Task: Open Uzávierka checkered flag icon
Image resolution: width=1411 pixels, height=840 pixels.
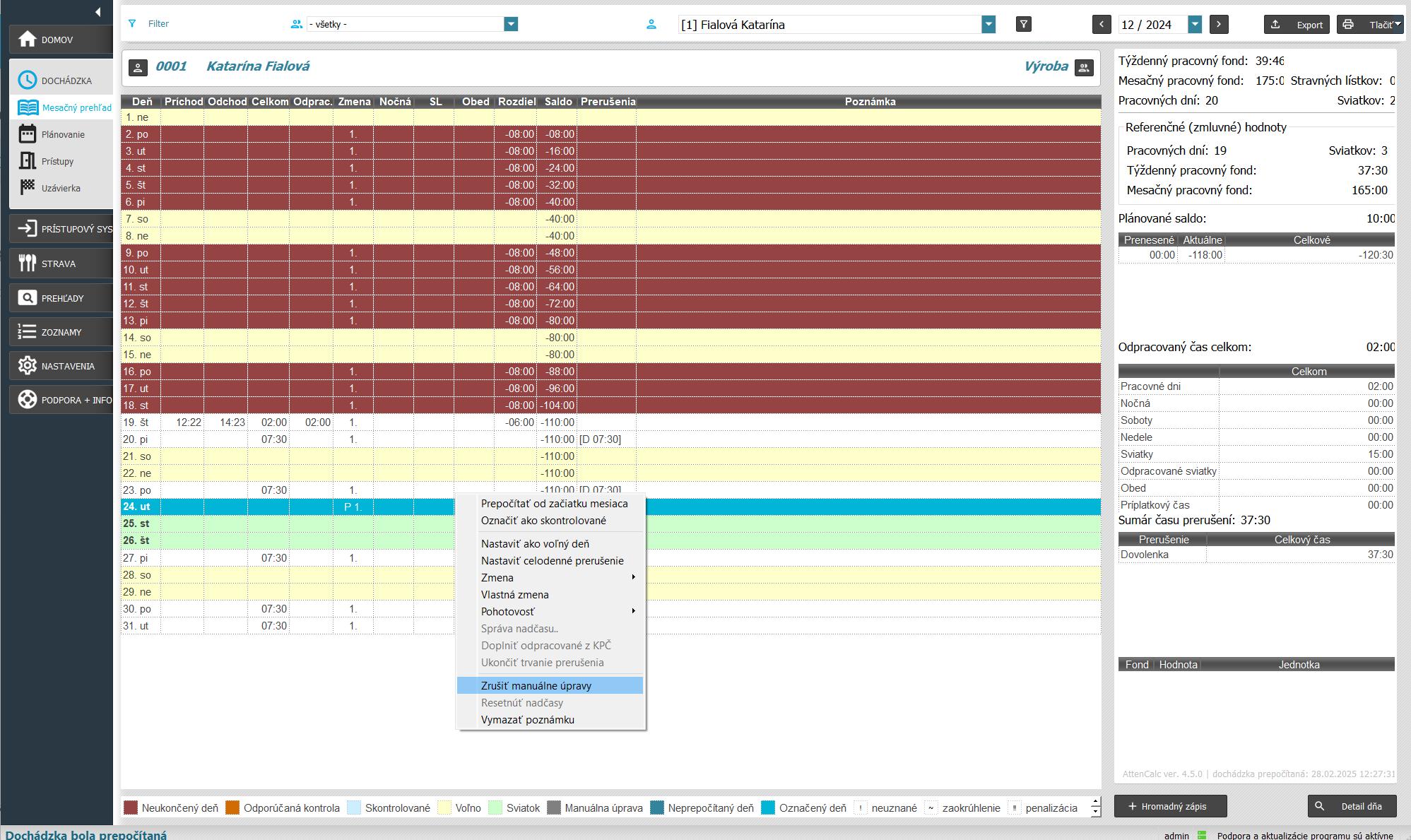Action: pyautogui.click(x=28, y=188)
